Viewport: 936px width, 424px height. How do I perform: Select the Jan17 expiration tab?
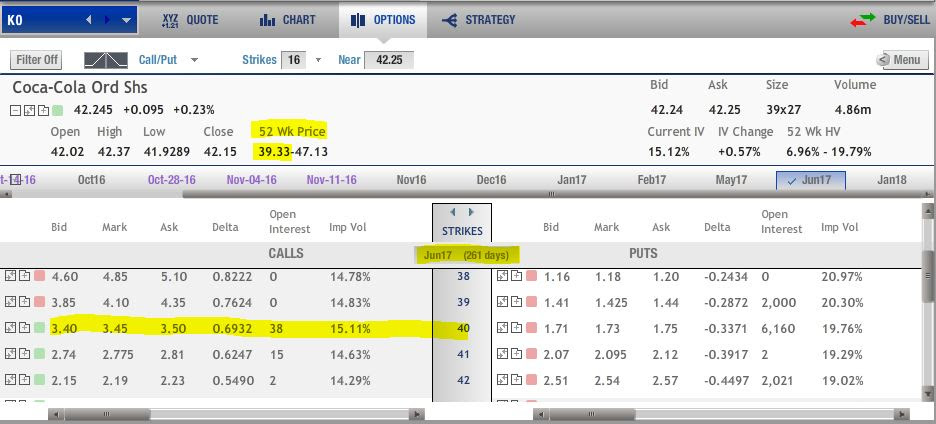(x=572, y=180)
